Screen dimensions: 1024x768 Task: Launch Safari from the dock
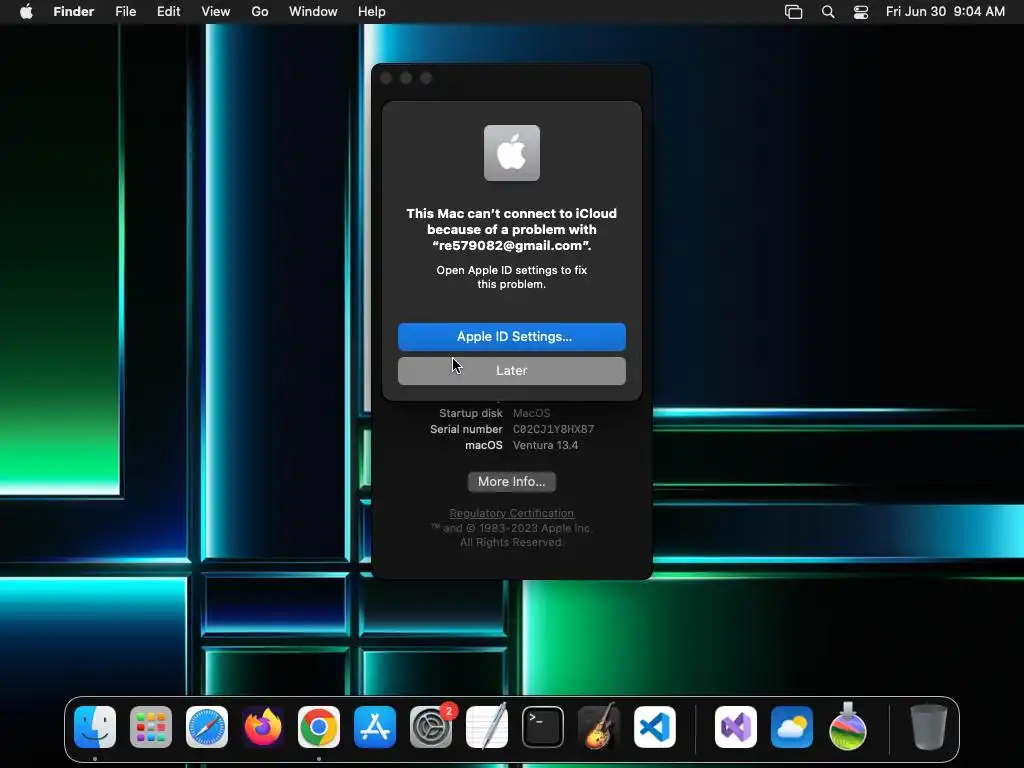[x=207, y=727]
